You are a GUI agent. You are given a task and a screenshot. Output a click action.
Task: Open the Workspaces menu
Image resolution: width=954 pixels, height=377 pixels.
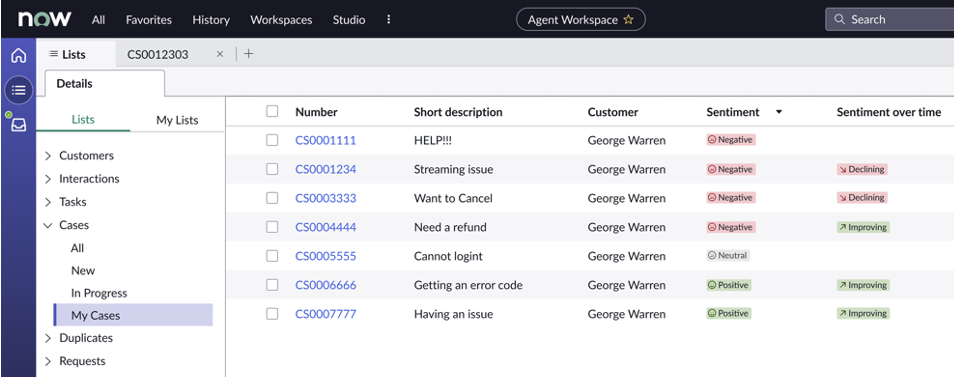pyautogui.click(x=281, y=19)
